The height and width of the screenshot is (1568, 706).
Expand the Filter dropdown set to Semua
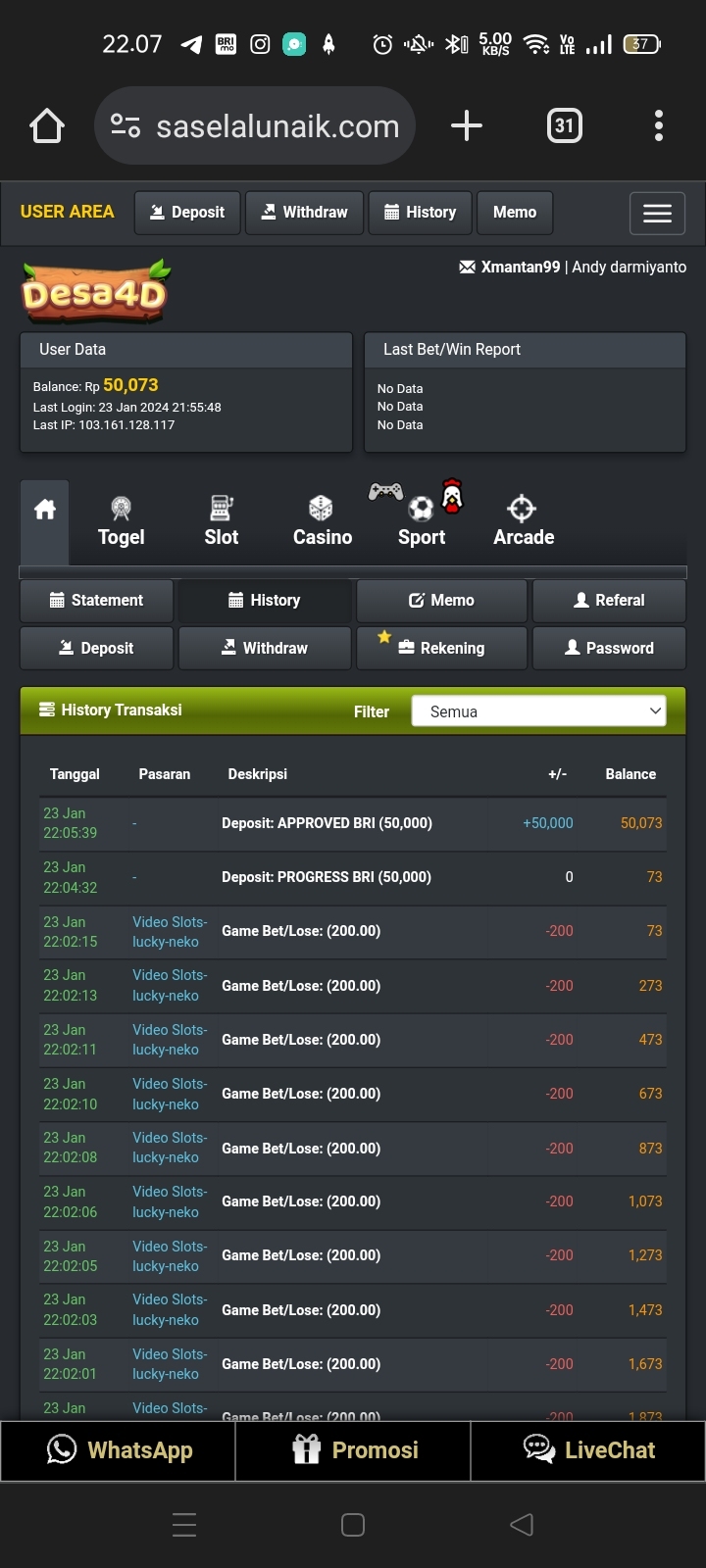point(538,711)
